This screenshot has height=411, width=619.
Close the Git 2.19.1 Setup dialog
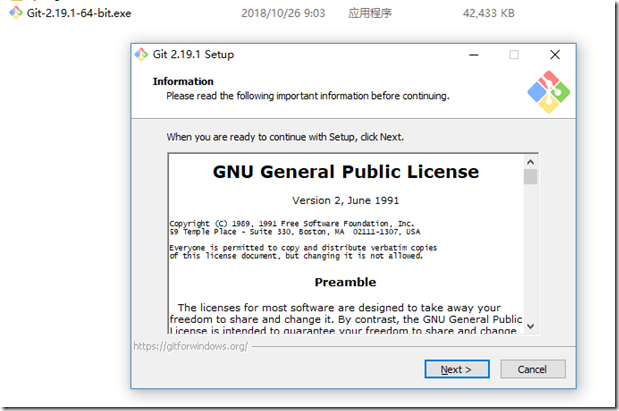click(555, 54)
